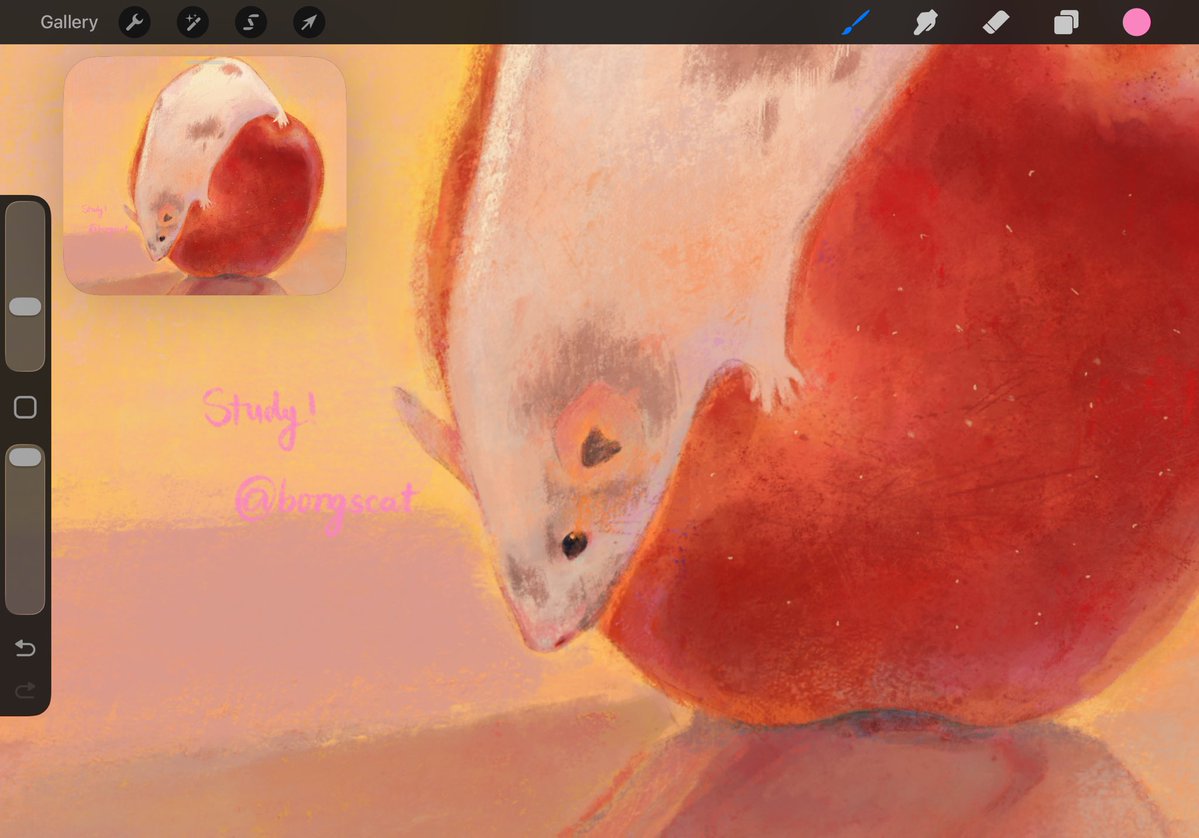Screen dimensions: 1199x838
Task: Tap the square Modify button in sidebar
Action: point(25,407)
